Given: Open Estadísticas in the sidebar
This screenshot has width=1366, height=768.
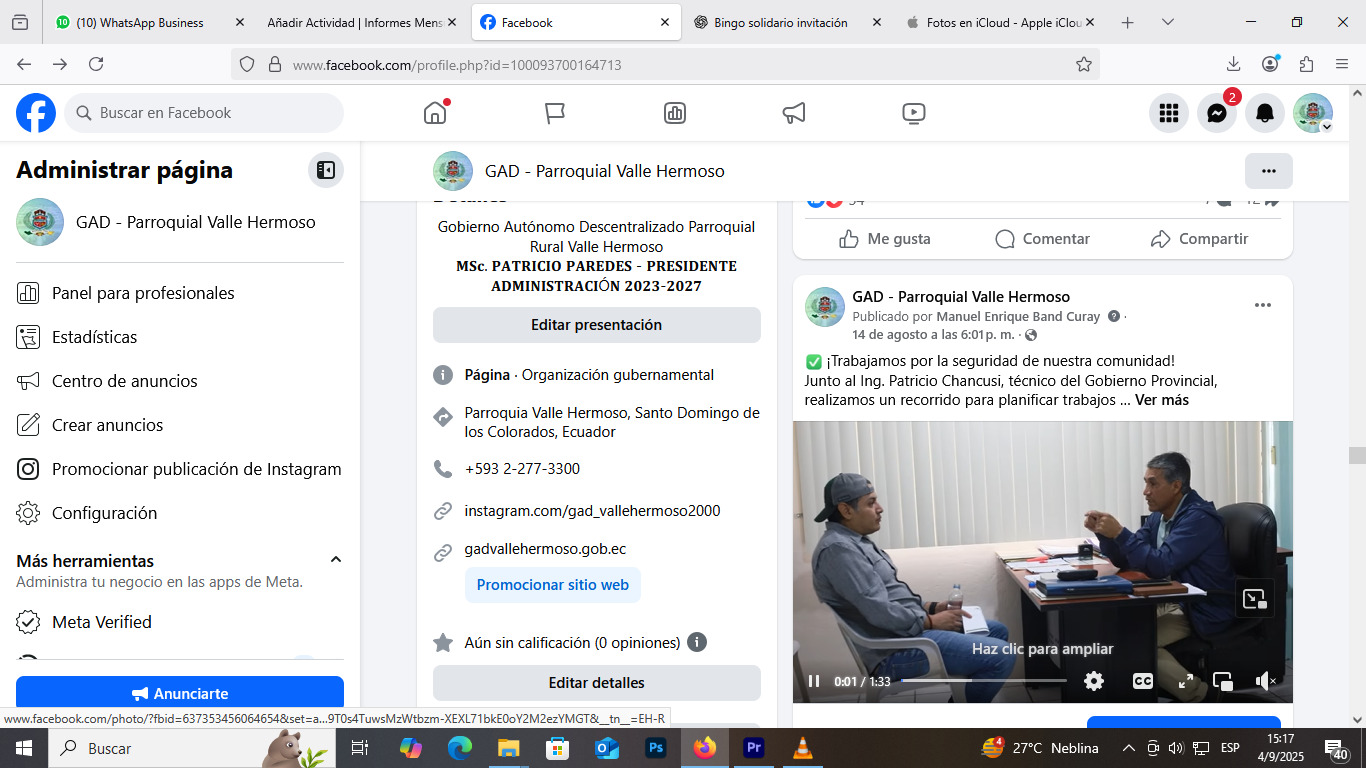Looking at the screenshot, I should pos(94,337).
